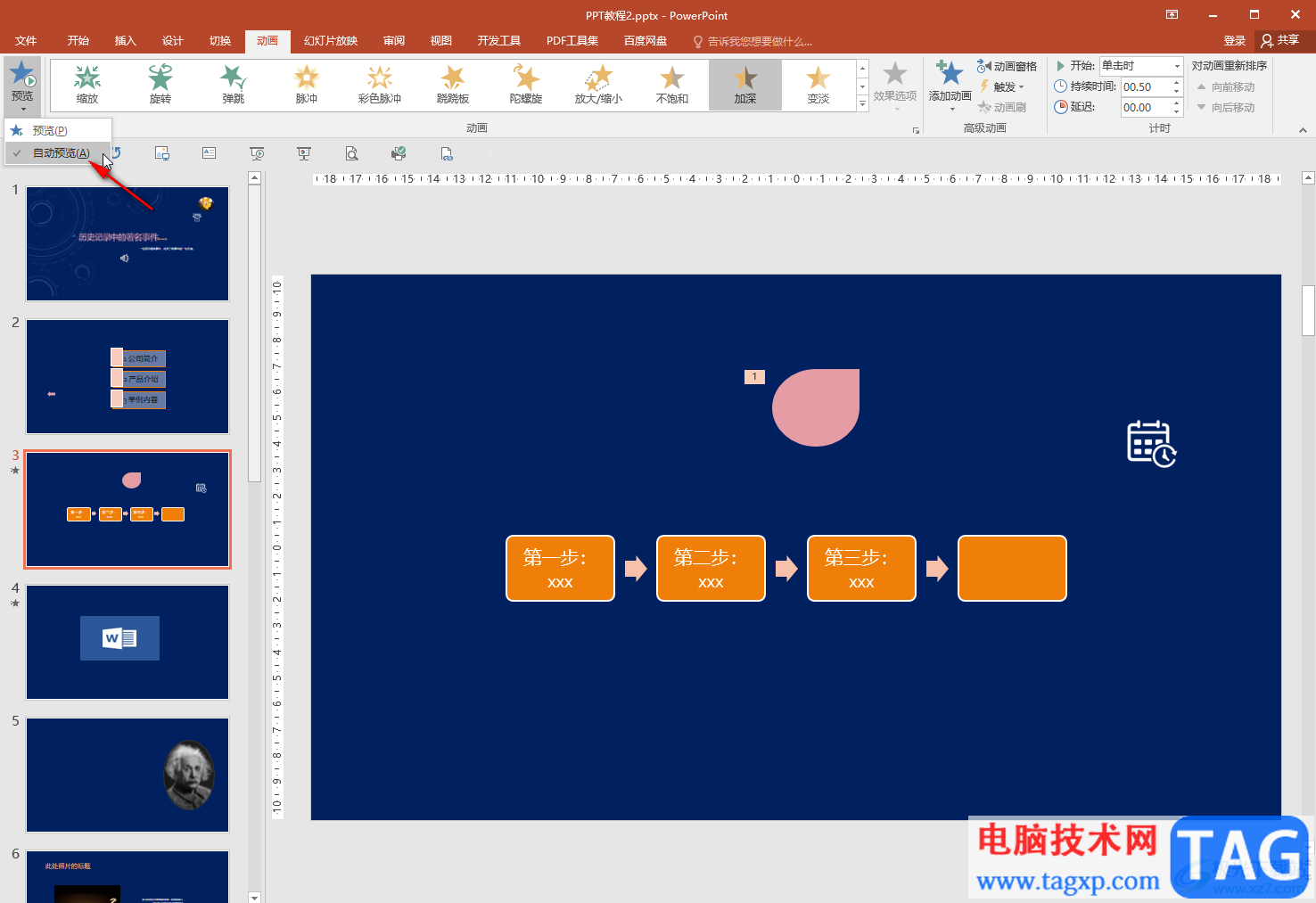
Task: Click the text box quick toolbar icon
Action: coord(210,153)
